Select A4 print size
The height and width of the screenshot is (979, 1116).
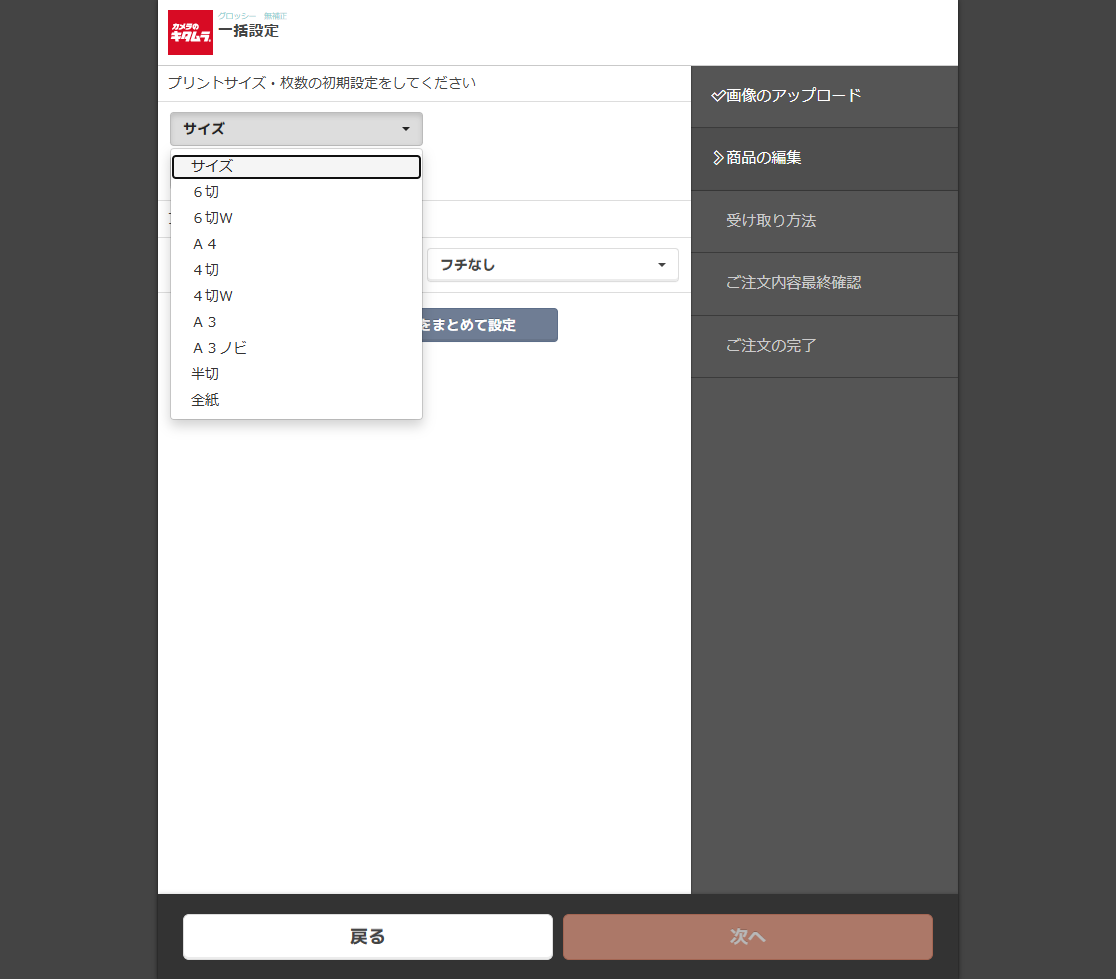coord(205,244)
